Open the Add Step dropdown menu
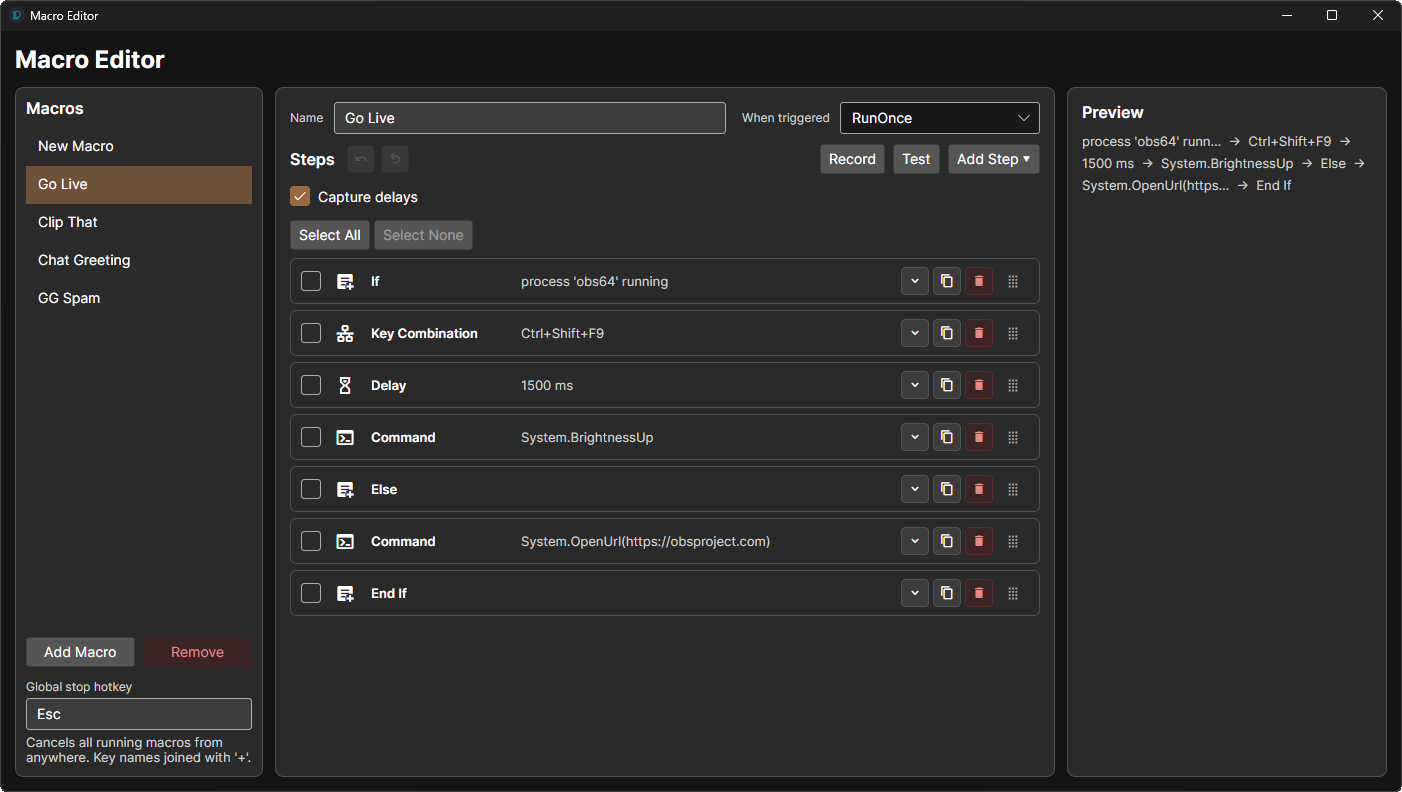 pos(994,159)
